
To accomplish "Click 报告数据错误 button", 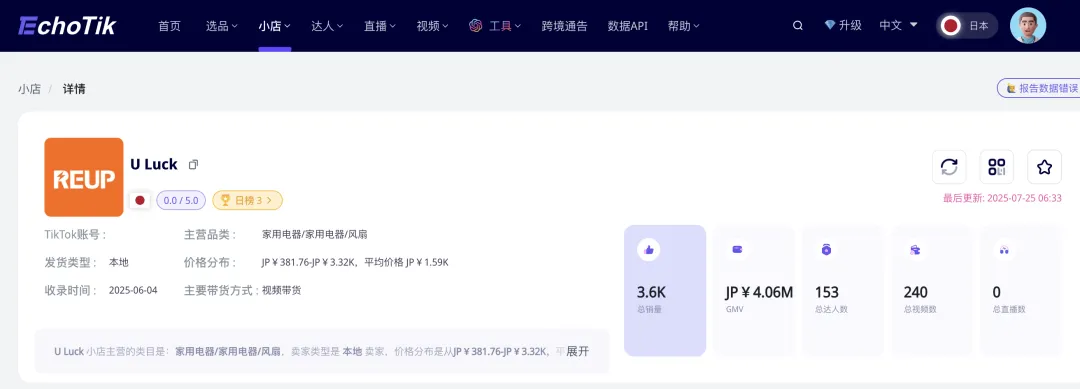I will [1038, 88].
